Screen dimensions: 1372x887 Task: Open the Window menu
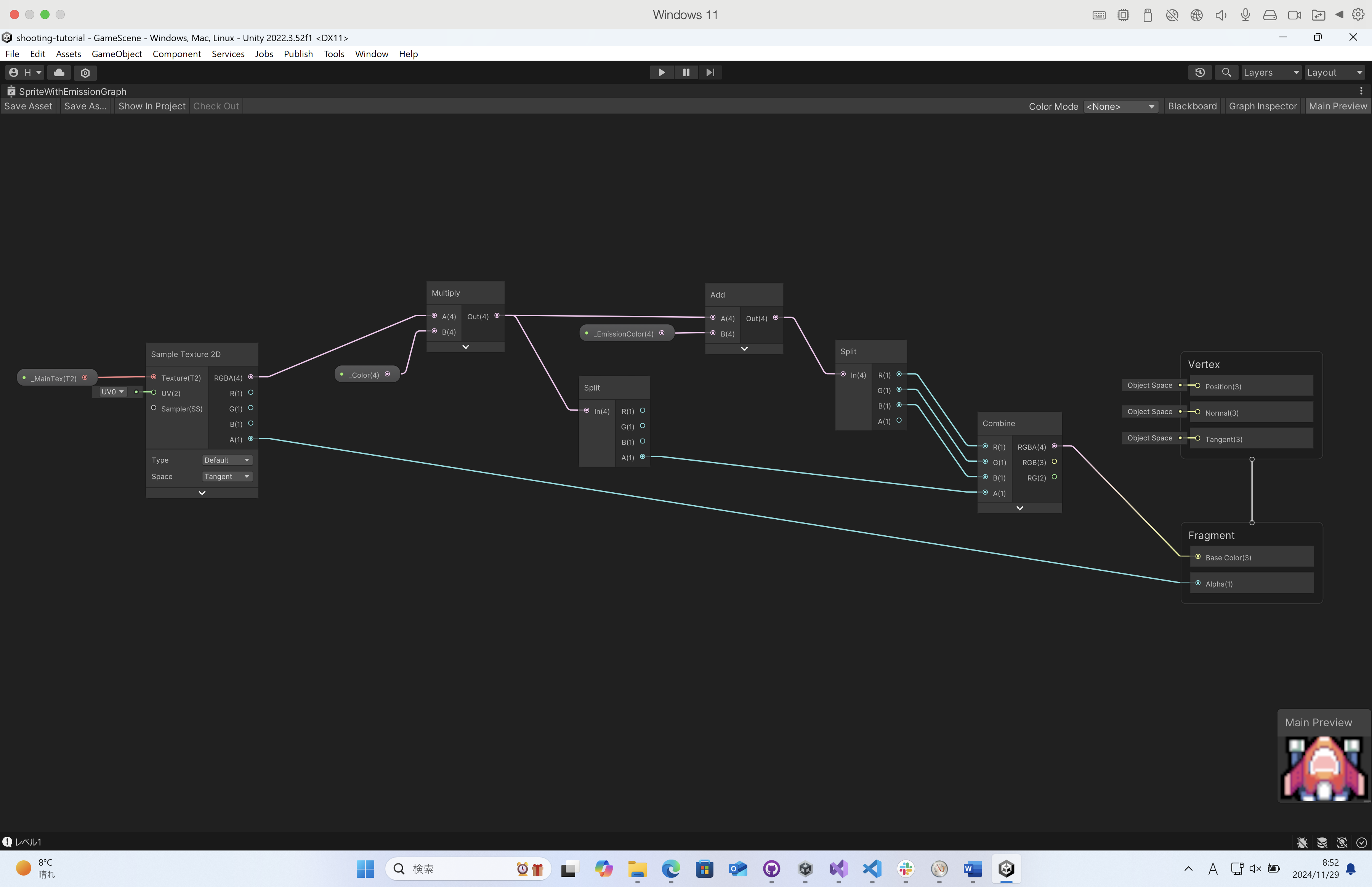tap(372, 54)
